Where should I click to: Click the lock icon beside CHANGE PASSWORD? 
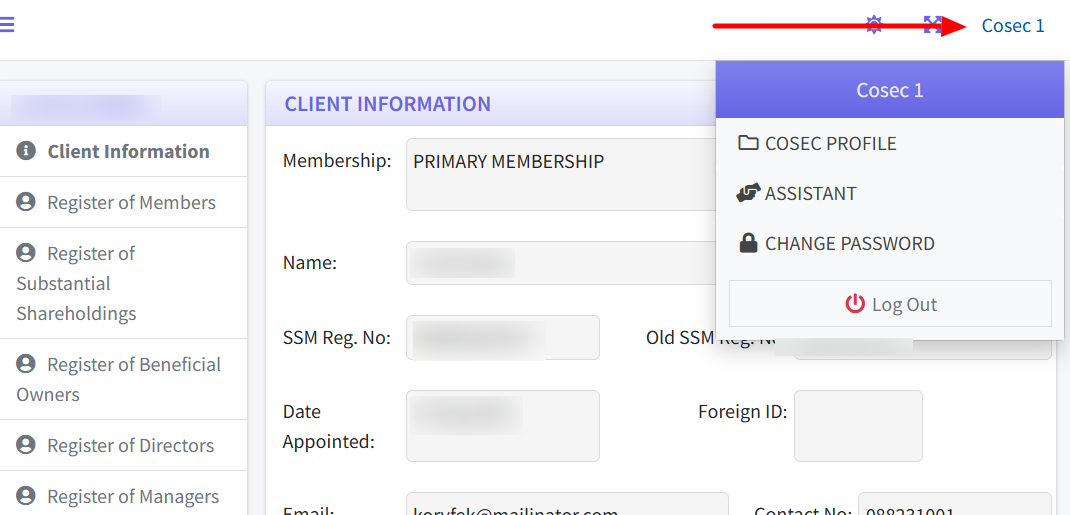(748, 243)
